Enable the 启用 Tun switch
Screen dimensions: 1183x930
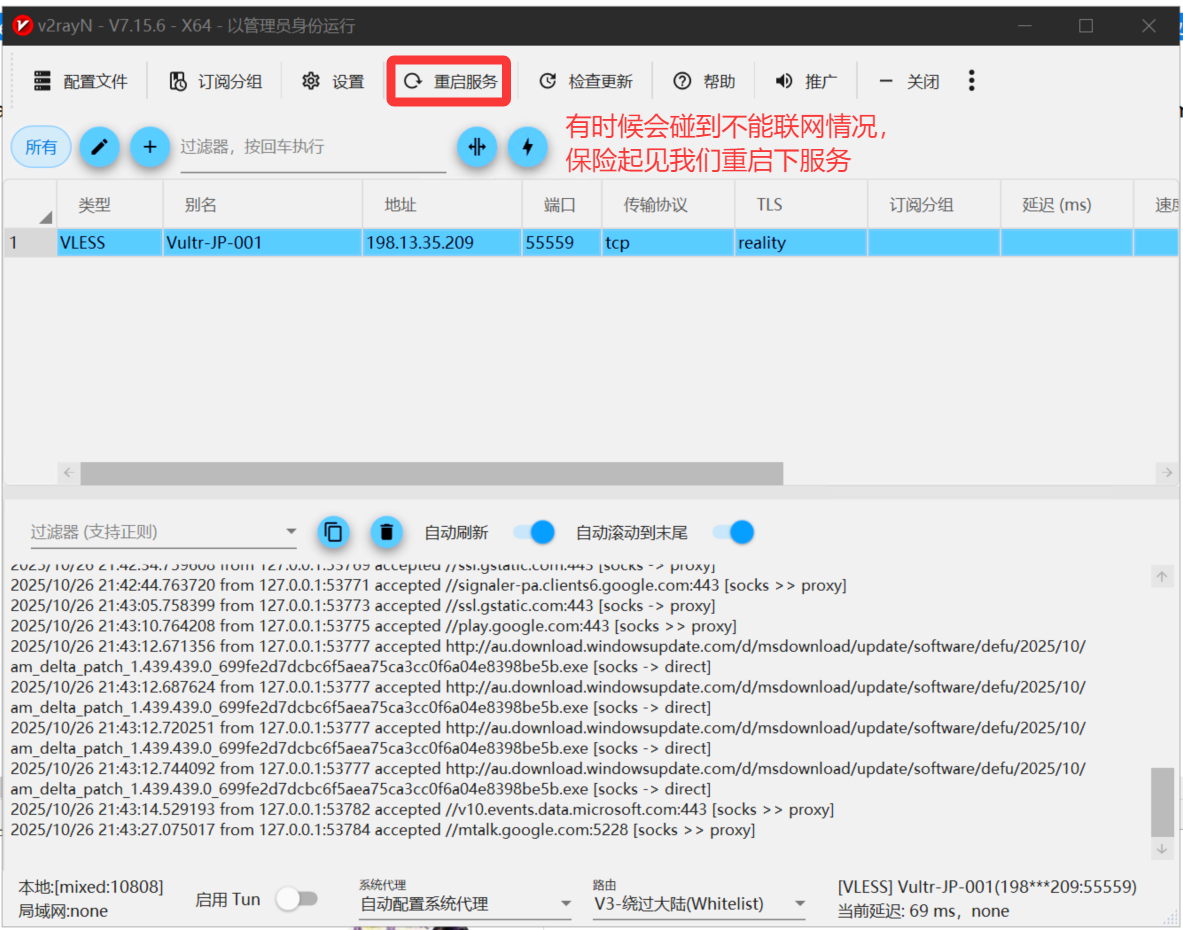297,899
